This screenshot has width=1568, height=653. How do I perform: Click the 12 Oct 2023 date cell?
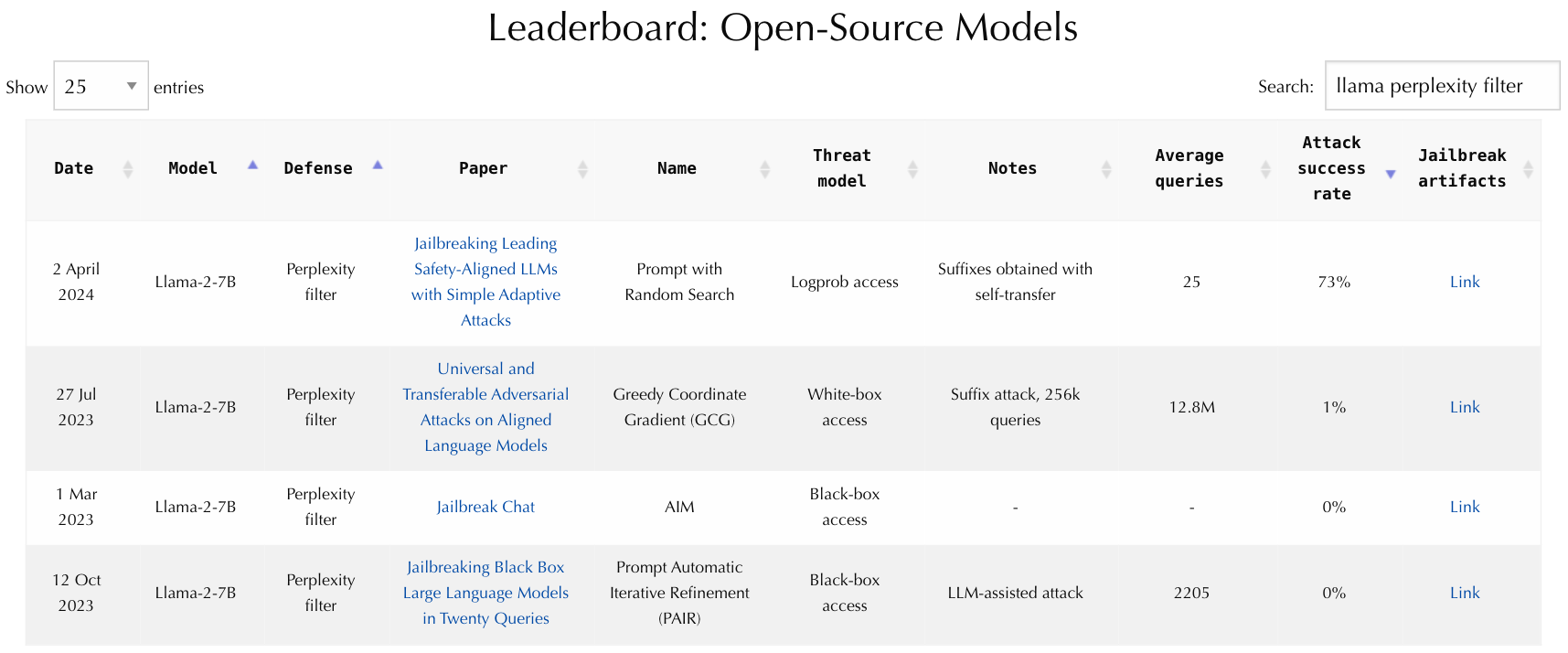[x=76, y=593]
